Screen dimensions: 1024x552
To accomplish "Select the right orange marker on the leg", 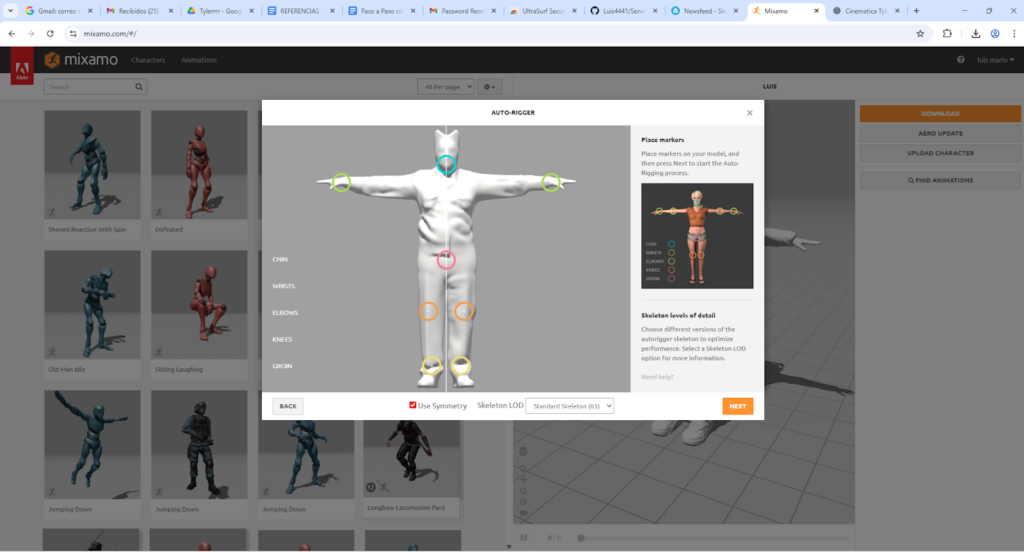I will [464, 312].
